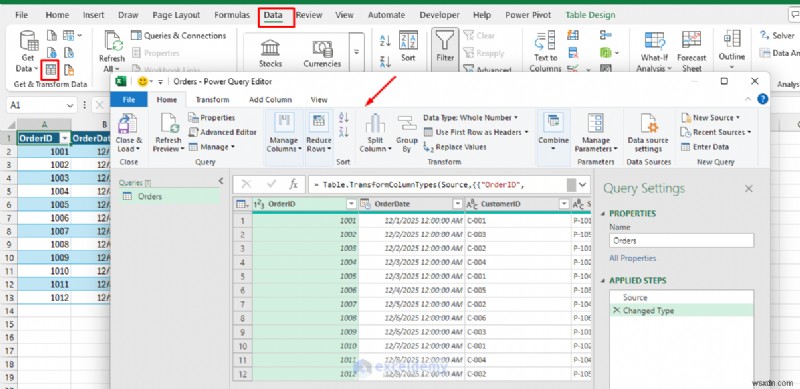Click Power Query formula bar text
This screenshot has width=800, height=389.
tap(420, 185)
